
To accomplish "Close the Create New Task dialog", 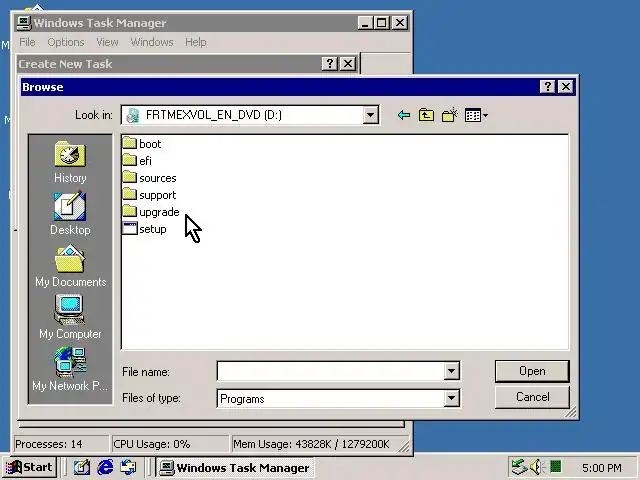I will point(348,64).
